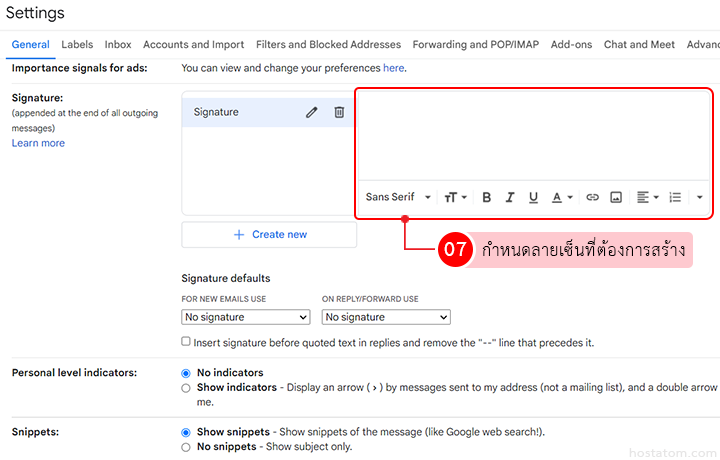Select the No snippets radio button
This screenshot has height=460, width=720.
(186, 447)
